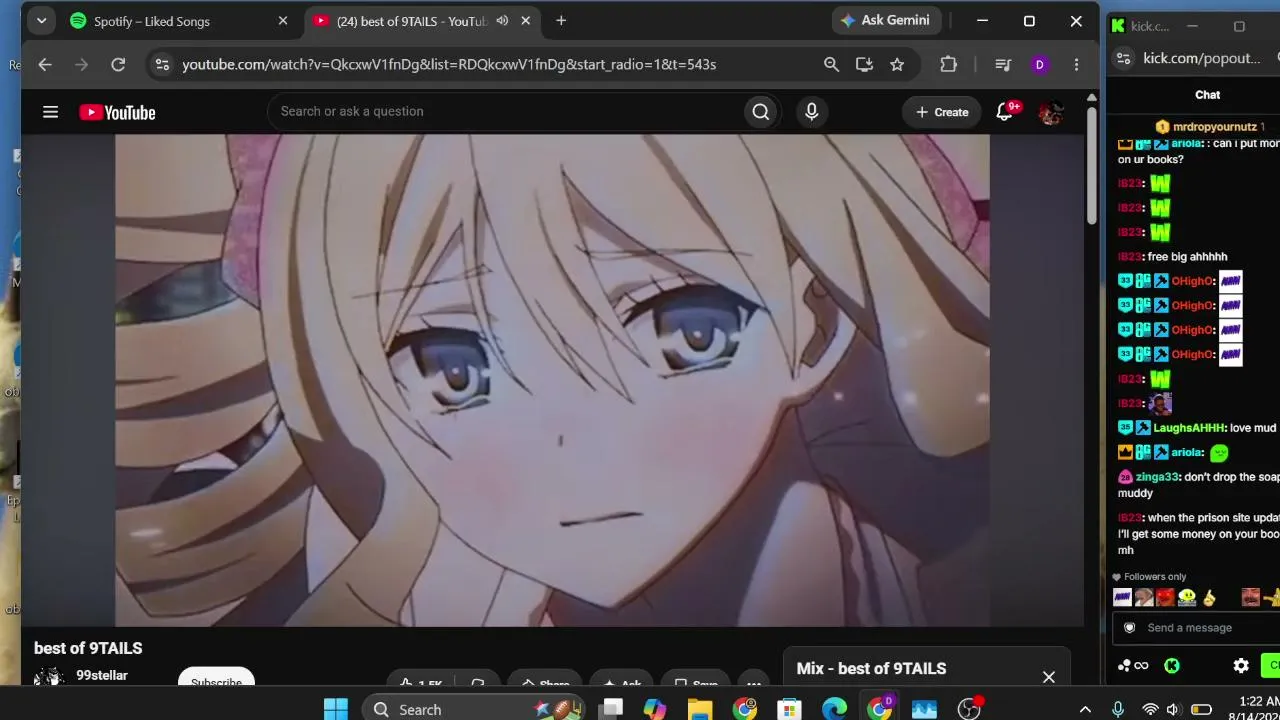Viewport: 1280px width, 720px height.
Task: Click the Followers only label in Kick chat
Action: click(x=1155, y=577)
